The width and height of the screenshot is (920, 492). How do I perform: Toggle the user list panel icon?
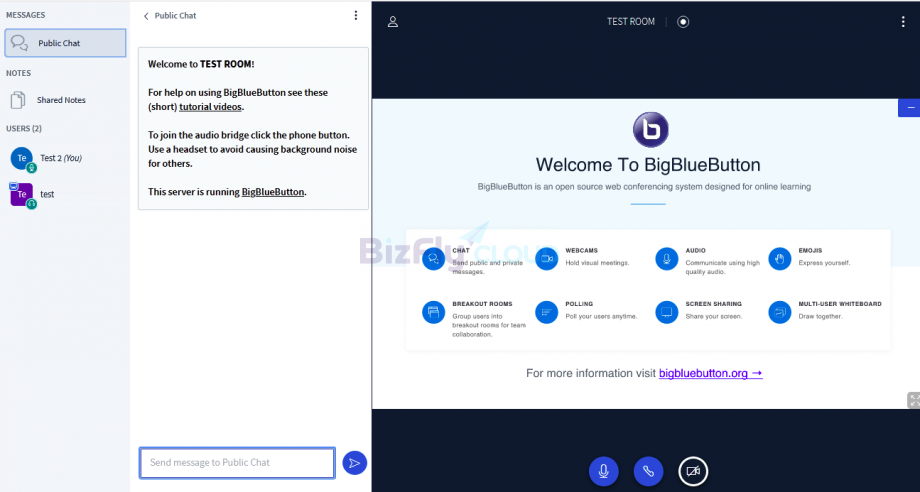[x=393, y=22]
